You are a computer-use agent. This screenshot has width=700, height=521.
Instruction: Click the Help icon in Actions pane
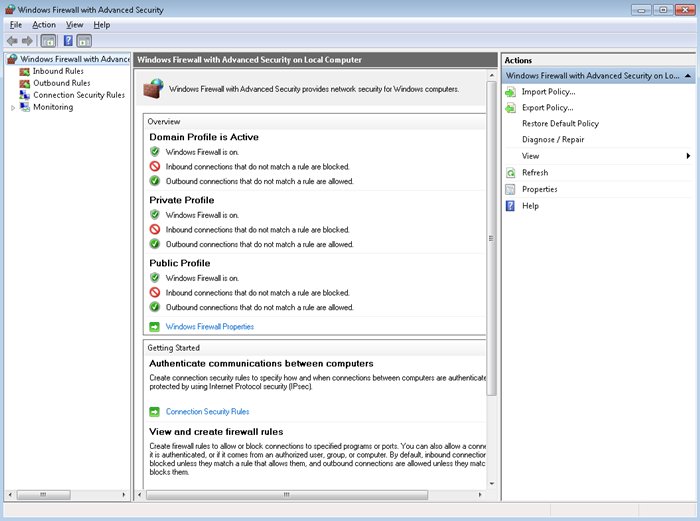510,206
